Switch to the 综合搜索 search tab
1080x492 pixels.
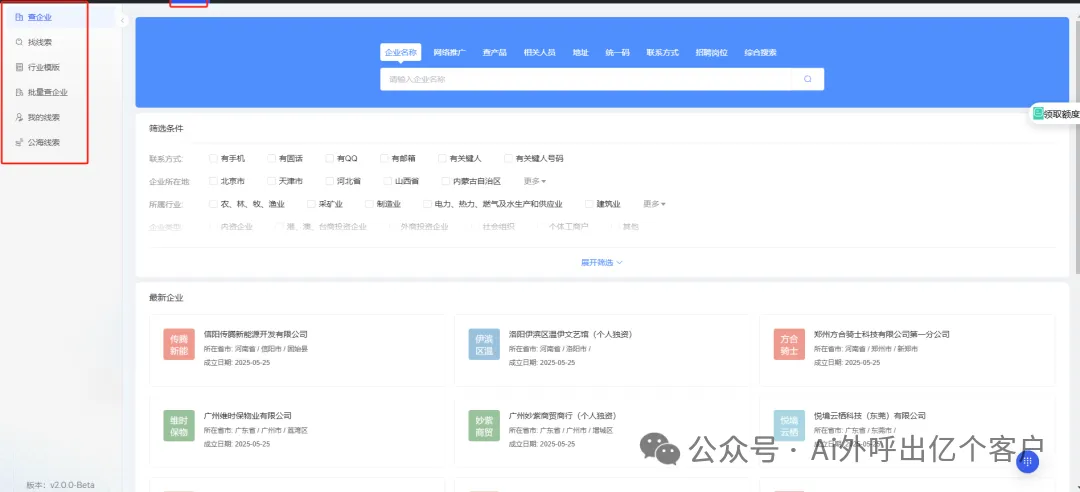(760, 52)
